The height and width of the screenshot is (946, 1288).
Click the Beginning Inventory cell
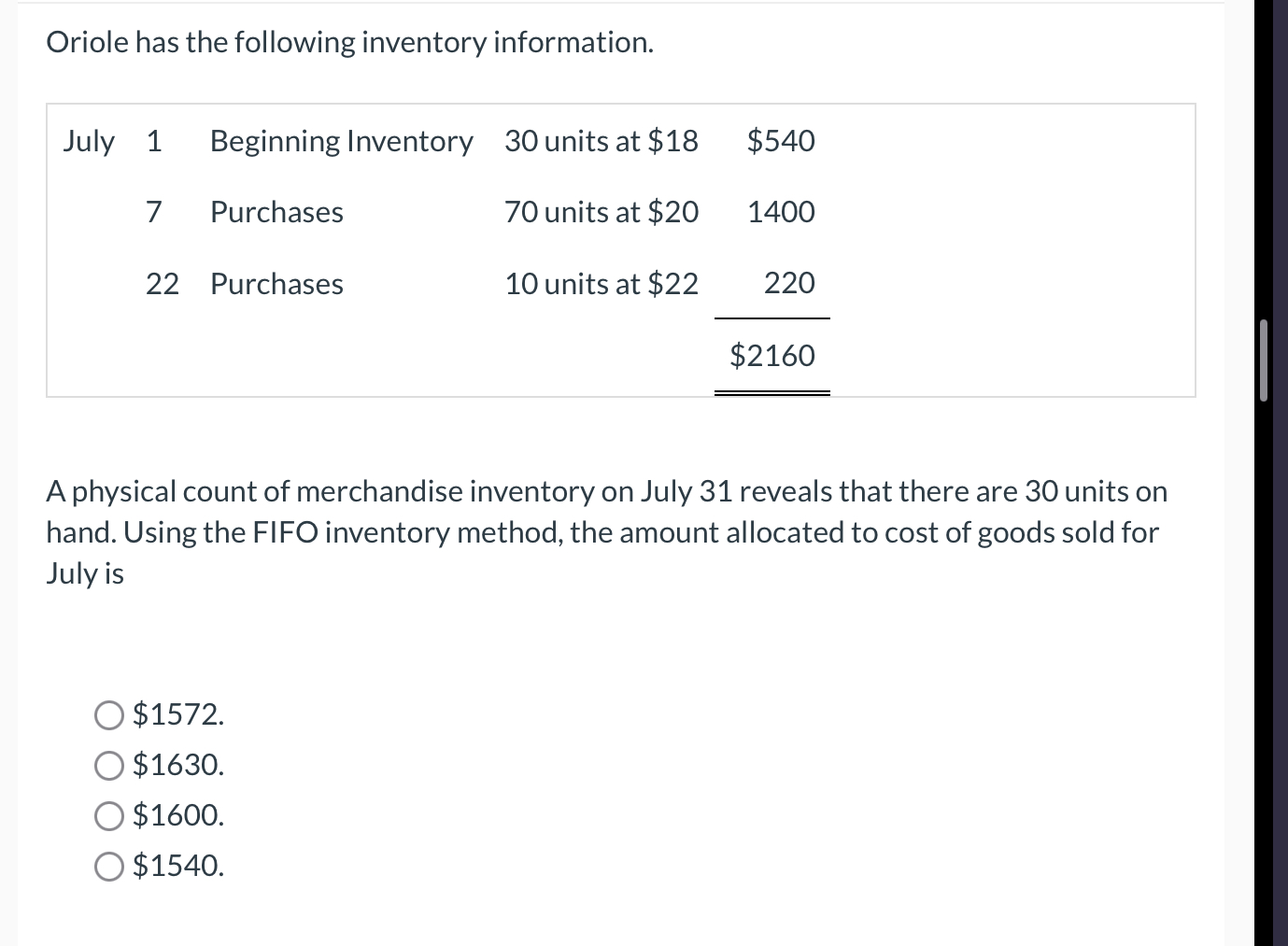[x=341, y=141]
